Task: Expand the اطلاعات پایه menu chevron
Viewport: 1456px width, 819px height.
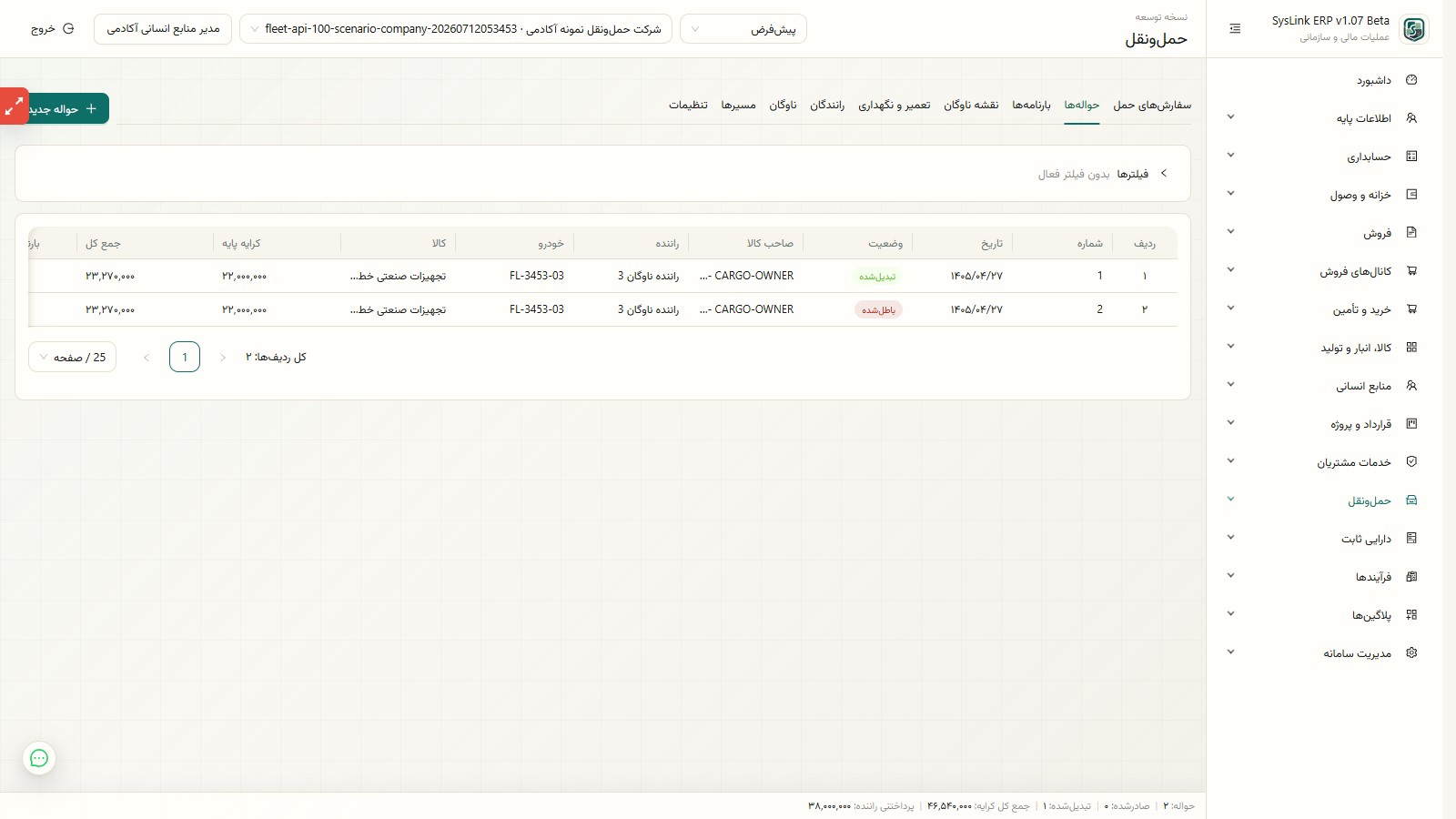Action: coord(1230,117)
